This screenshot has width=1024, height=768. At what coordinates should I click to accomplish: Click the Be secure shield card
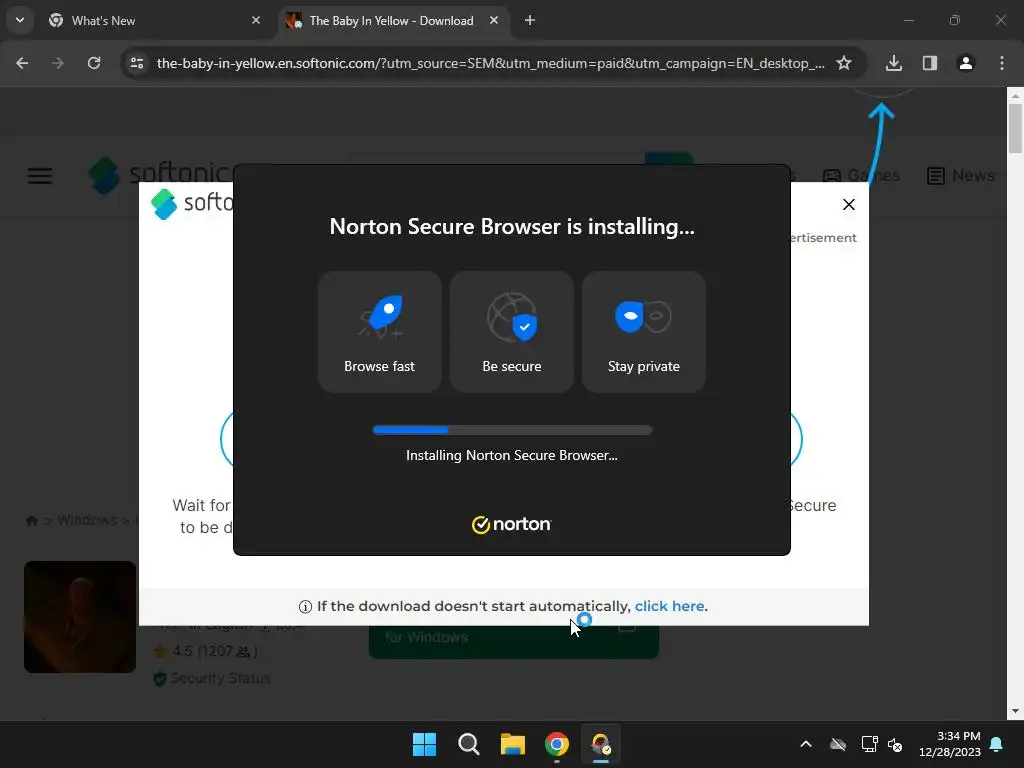511,332
